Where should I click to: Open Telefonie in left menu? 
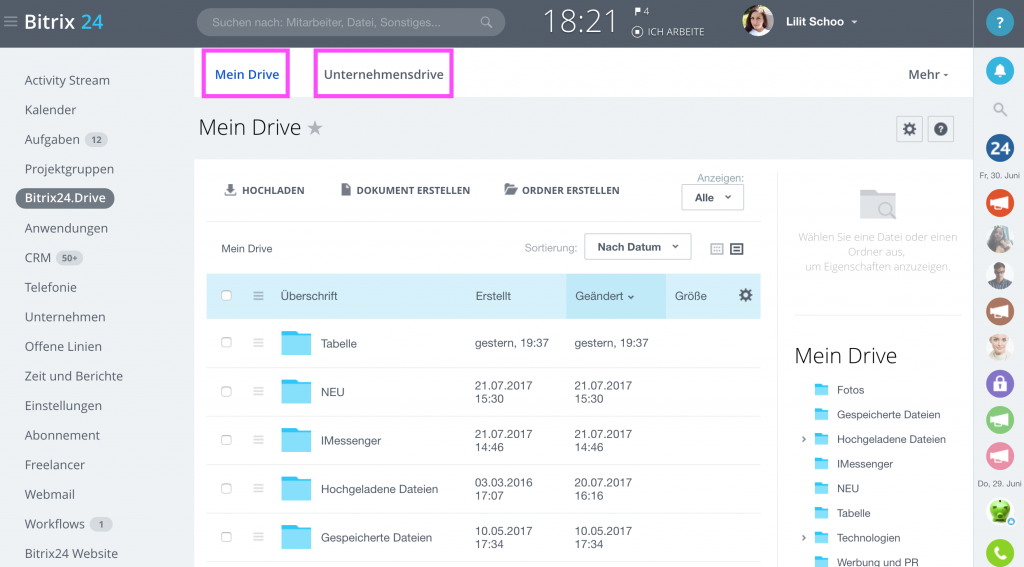coord(51,287)
